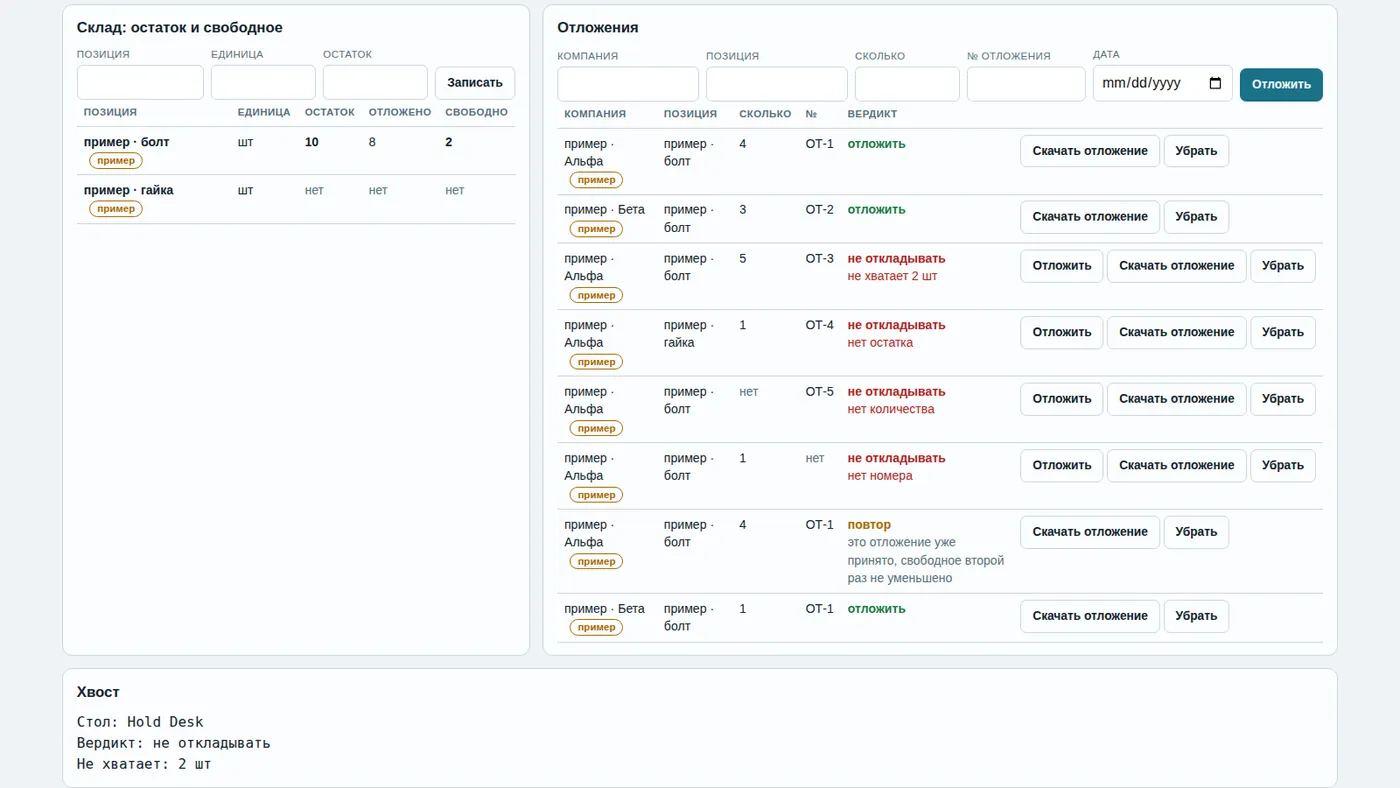Remove the ОТ-2 Бета hold row
The height and width of the screenshot is (788, 1400).
point(1196,217)
